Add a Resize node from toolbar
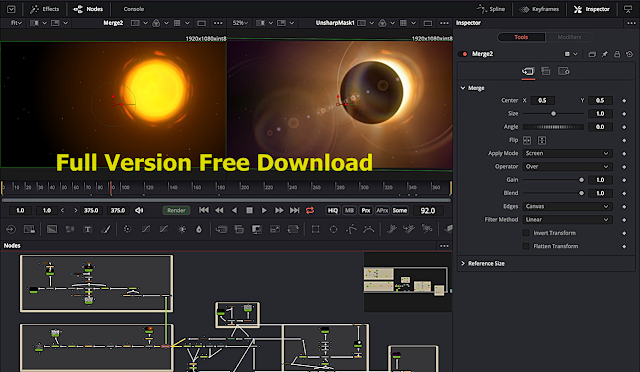Screen dimensions: 640x372 tap(275, 229)
